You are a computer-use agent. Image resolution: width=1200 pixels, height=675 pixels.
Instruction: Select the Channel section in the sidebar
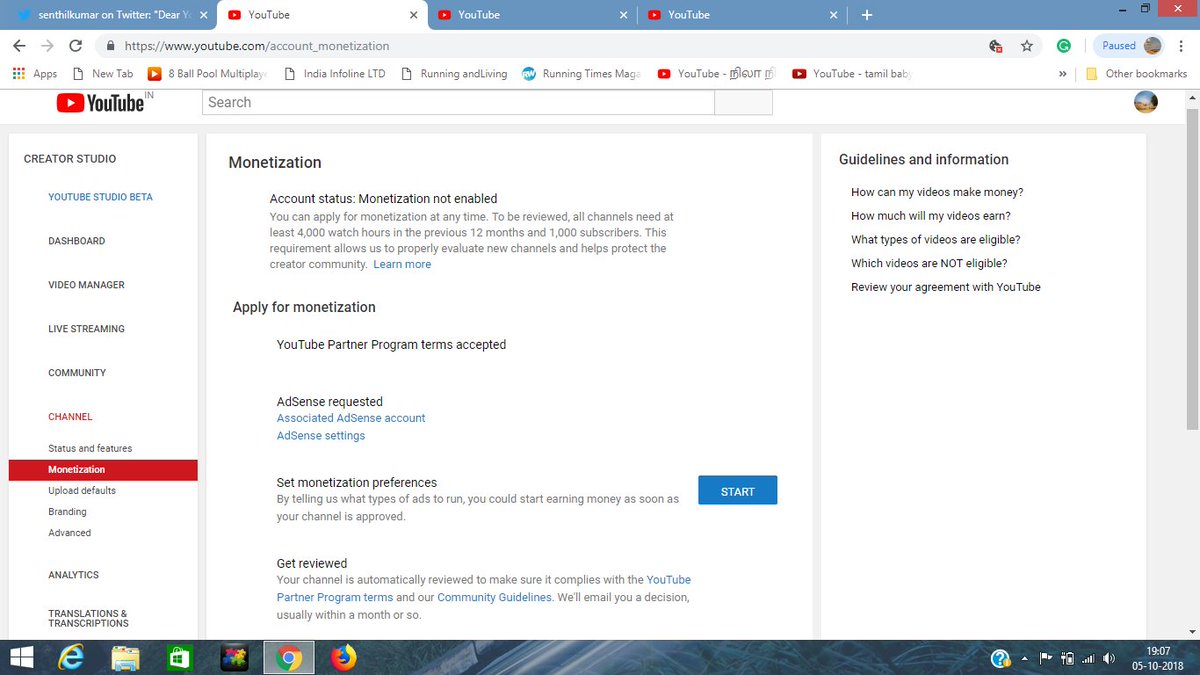coord(70,417)
